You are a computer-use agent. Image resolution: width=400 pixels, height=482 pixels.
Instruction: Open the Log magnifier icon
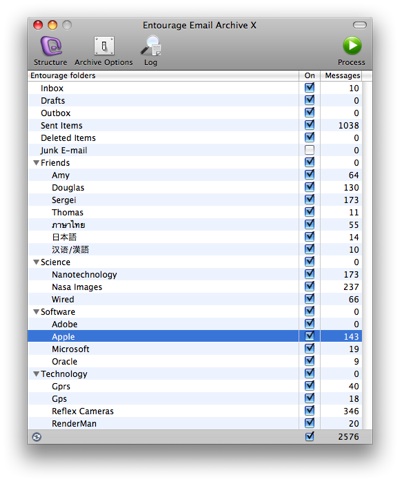point(151,46)
